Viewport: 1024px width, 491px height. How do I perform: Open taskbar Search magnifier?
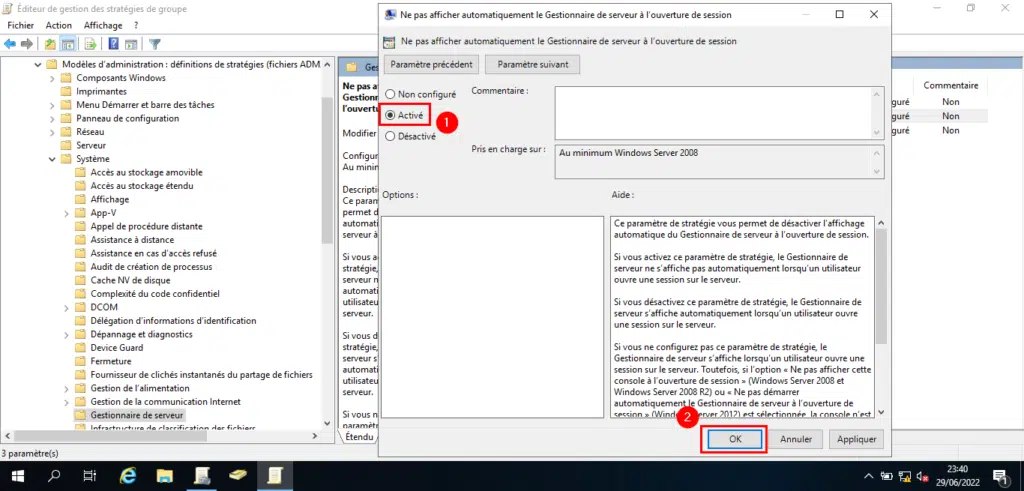point(55,476)
